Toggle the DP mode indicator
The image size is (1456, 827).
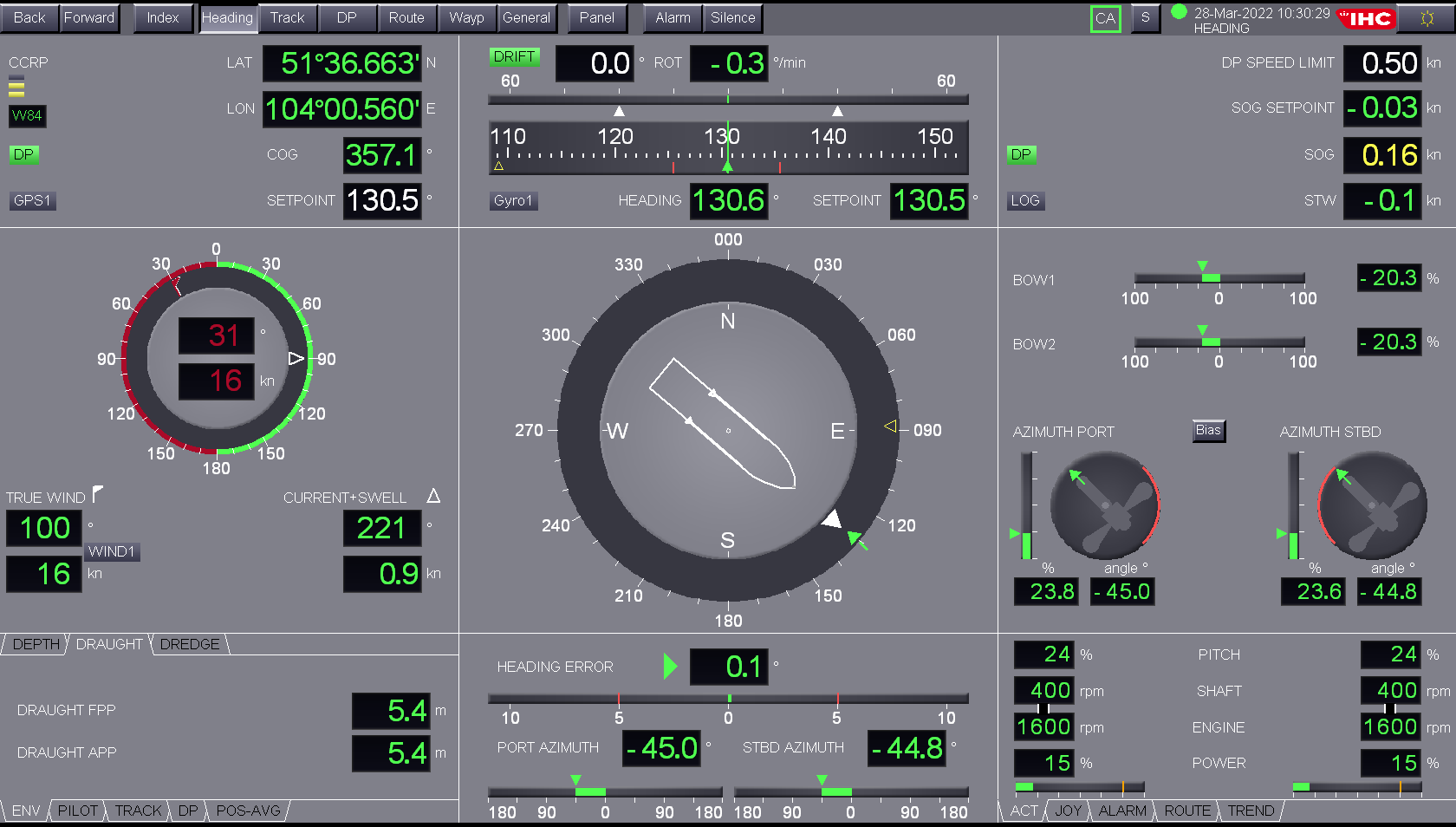tap(23, 154)
